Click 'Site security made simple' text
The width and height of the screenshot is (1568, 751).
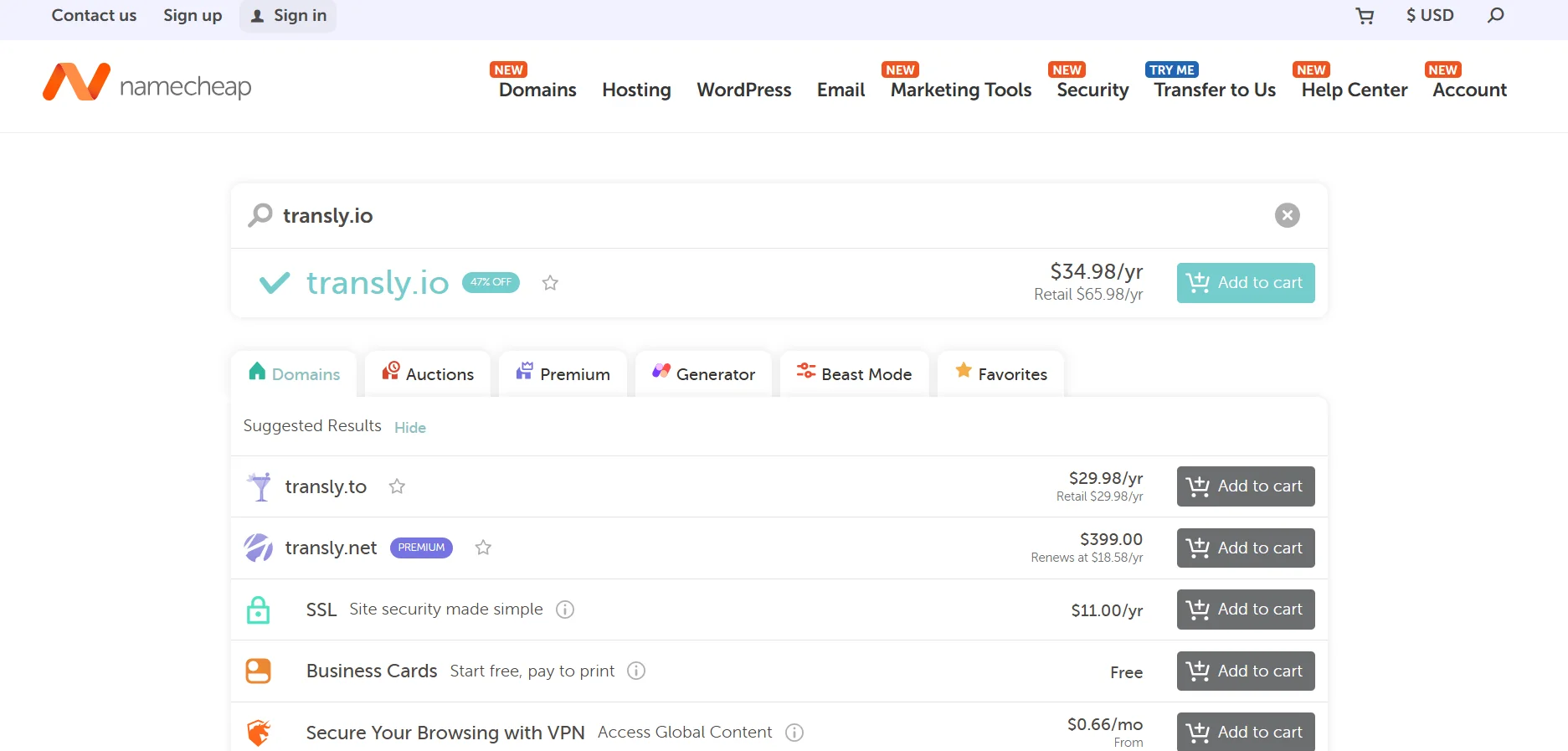tap(446, 609)
